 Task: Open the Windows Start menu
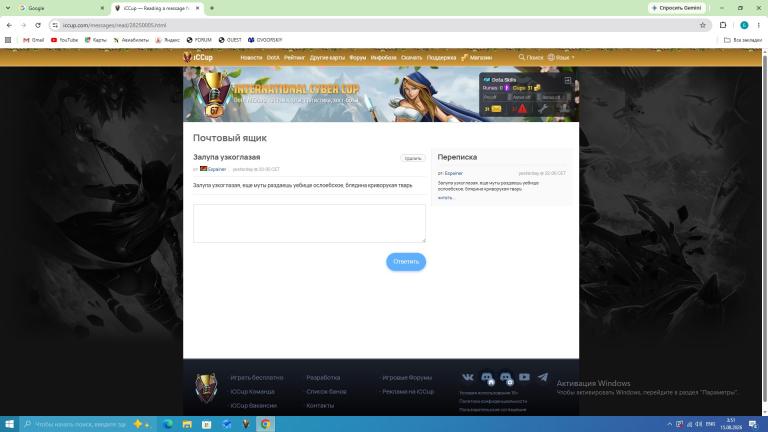coord(9,424)
